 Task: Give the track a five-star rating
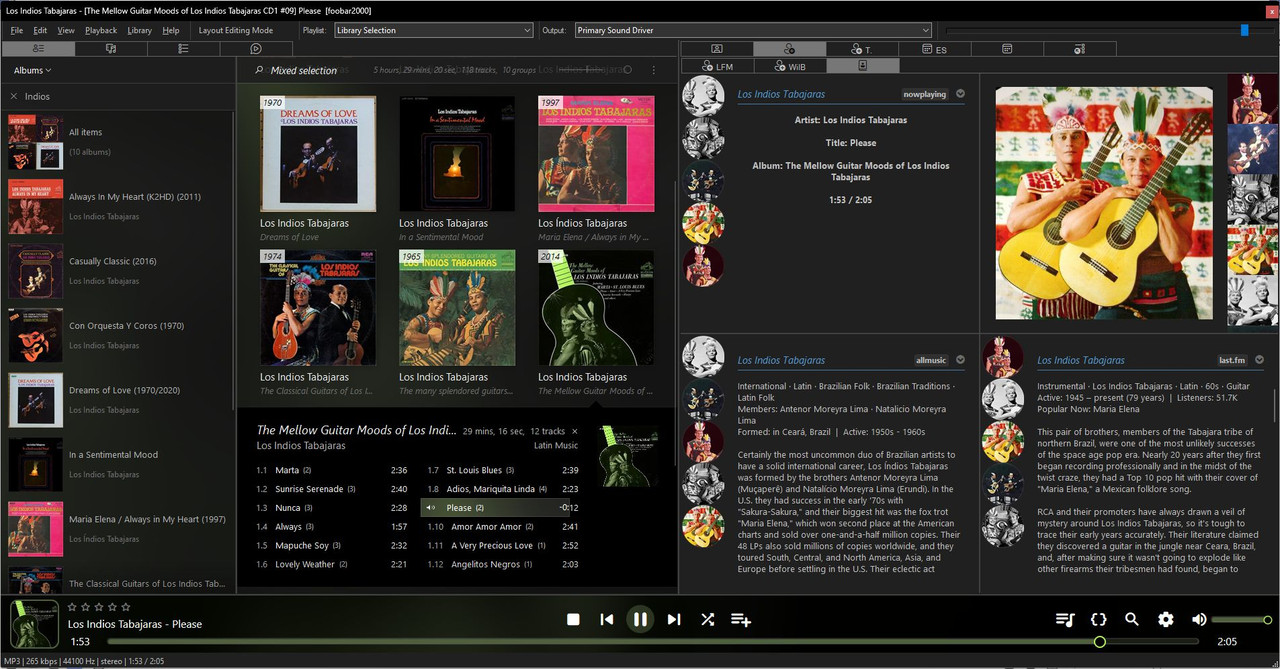click(x=126, y=607)
